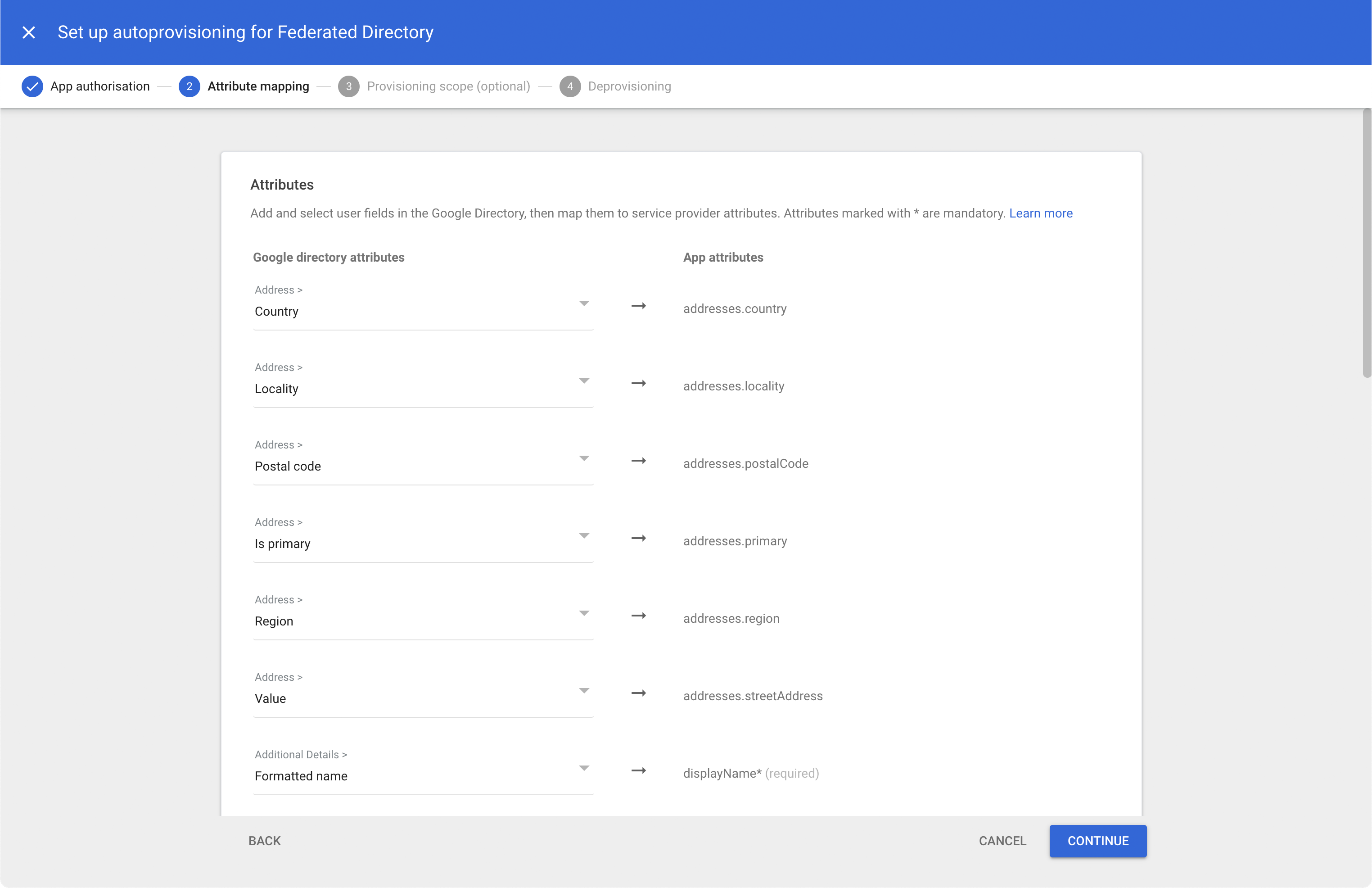
Task: Click the App authorisation checkmark step icon
Action: point(32,86)
